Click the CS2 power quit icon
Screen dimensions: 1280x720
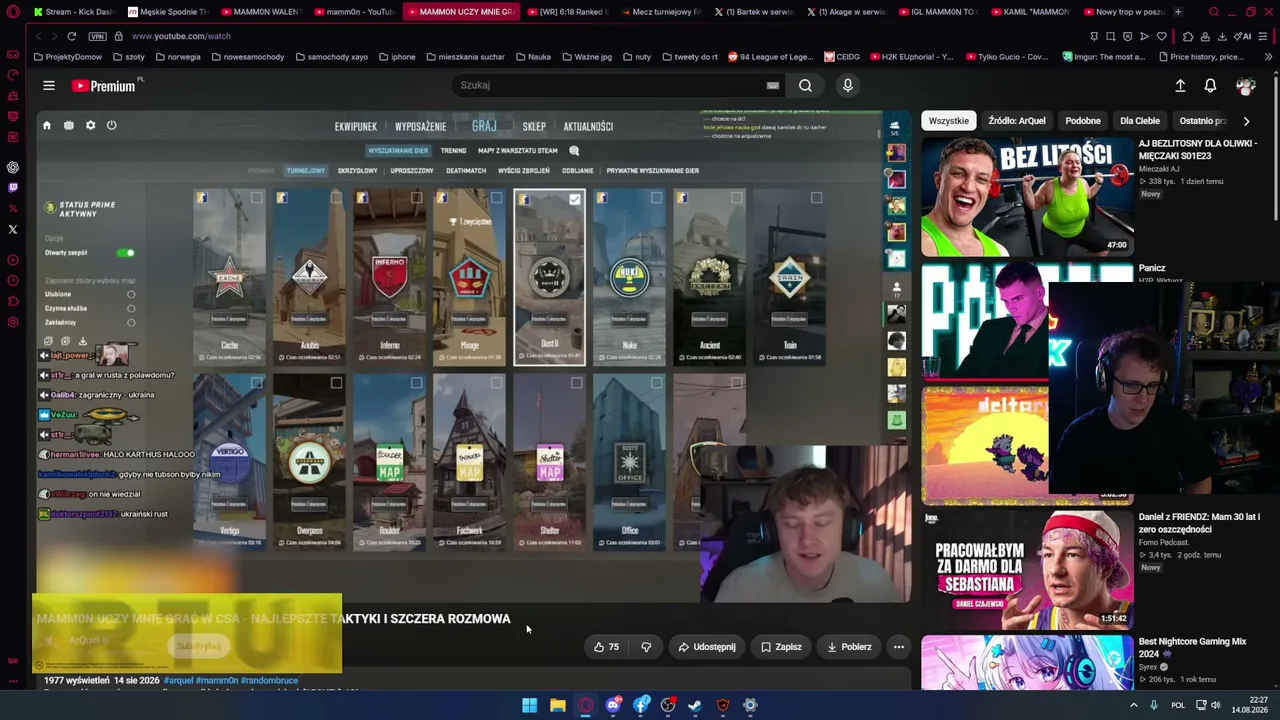point(111,126)
